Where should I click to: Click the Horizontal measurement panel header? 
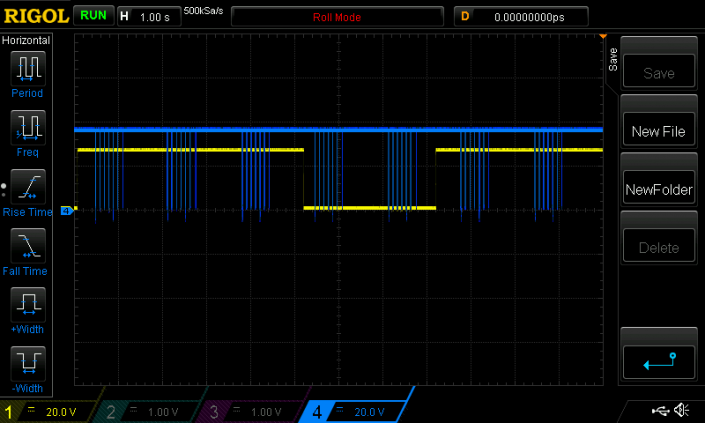(x=26, y=40)
